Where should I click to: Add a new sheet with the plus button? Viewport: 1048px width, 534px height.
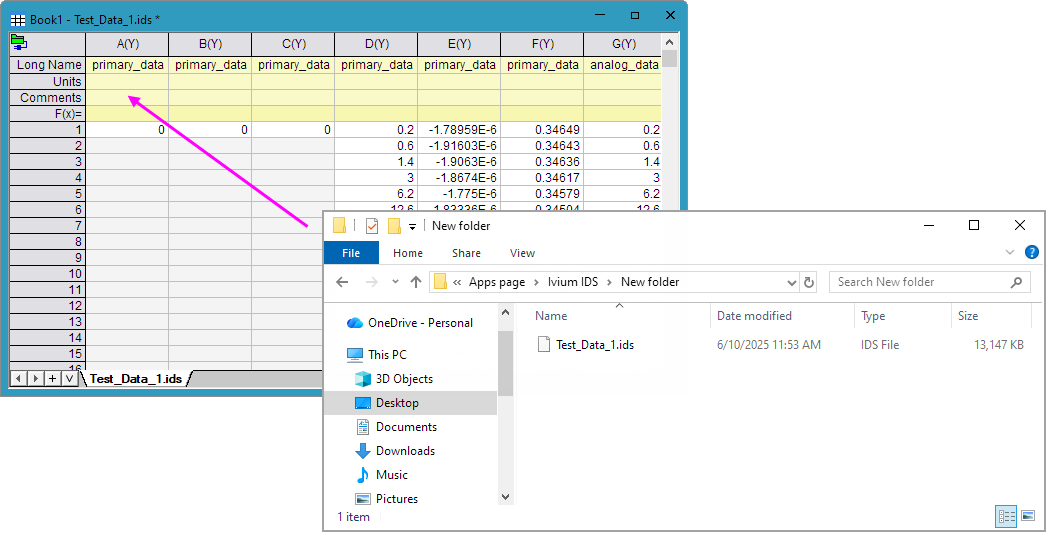[52, 379]
